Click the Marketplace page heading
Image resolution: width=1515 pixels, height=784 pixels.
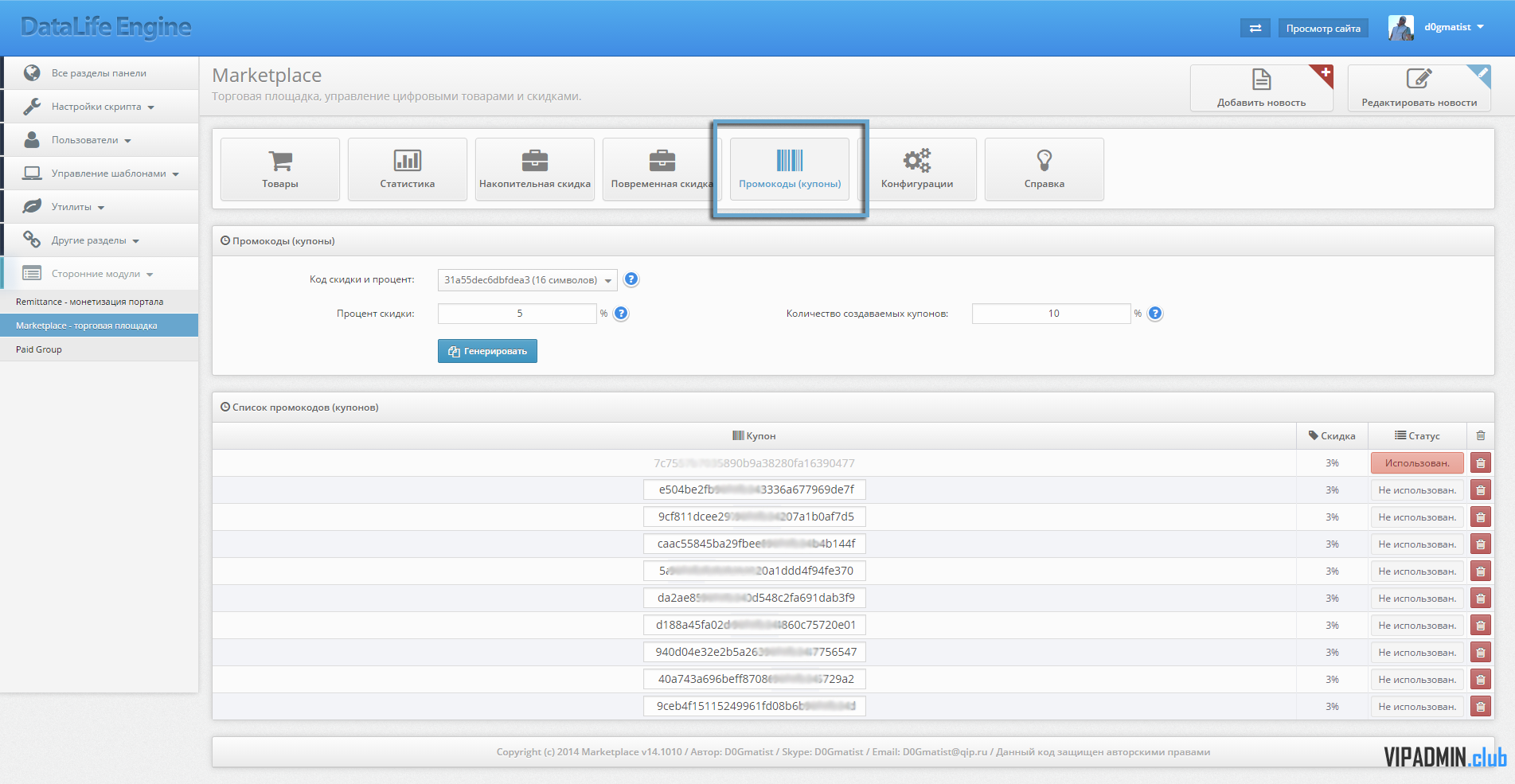click(267, 76)
